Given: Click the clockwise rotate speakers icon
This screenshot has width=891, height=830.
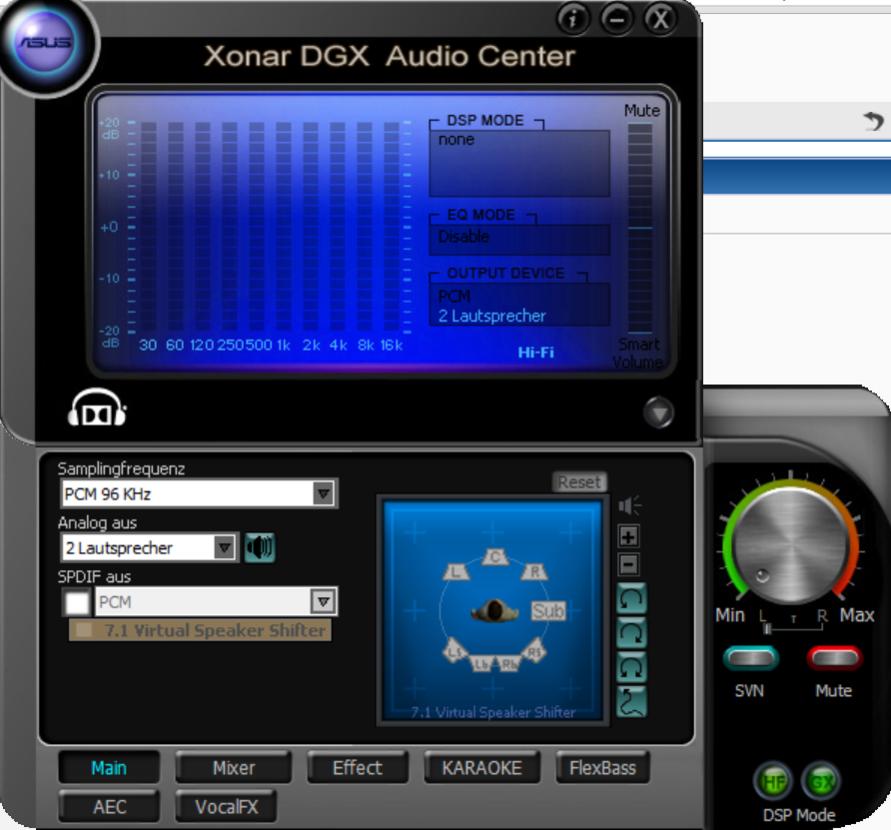Looking at the screenshot, I should coord(632,632).
